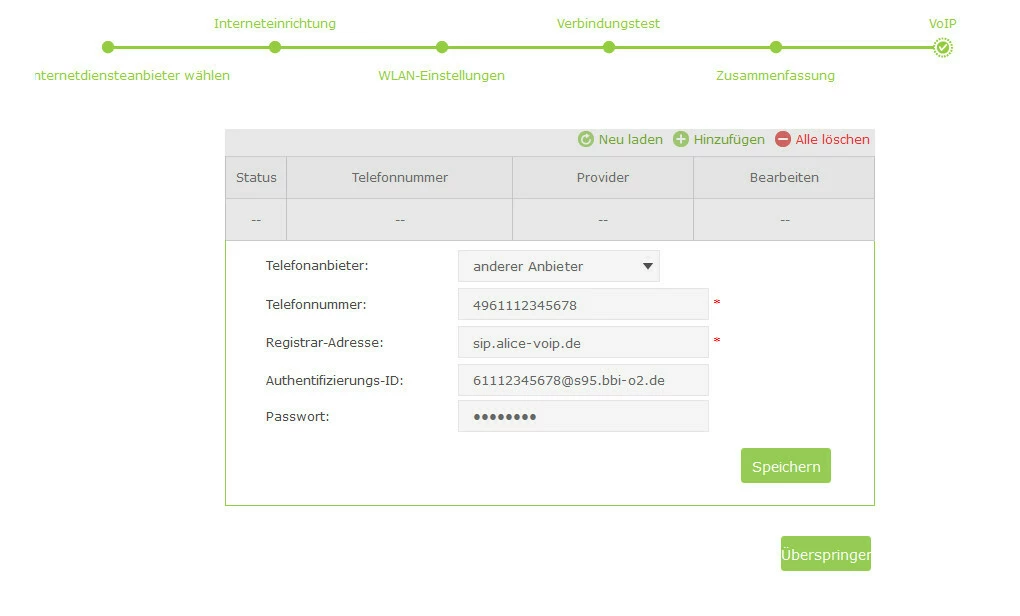The height and width of the screenshot is (616, 1020).
Task: Click the red Alle löschen minus icon
Action: pos(783,139)
